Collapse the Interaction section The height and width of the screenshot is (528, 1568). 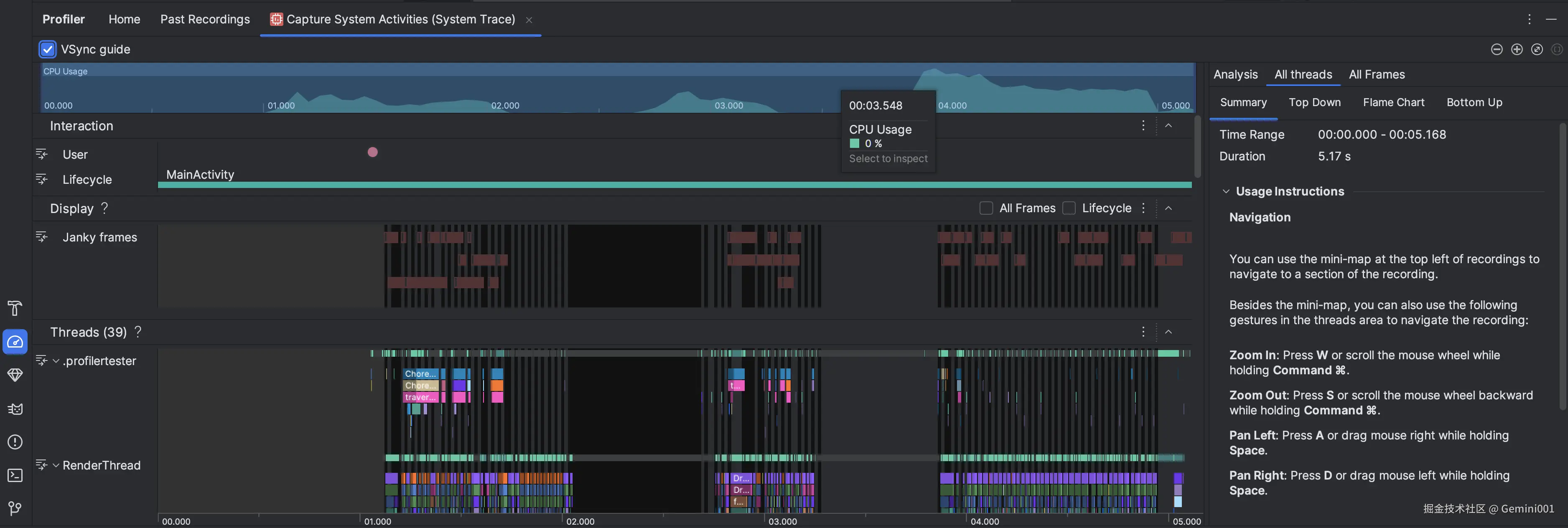point(1169,125)
